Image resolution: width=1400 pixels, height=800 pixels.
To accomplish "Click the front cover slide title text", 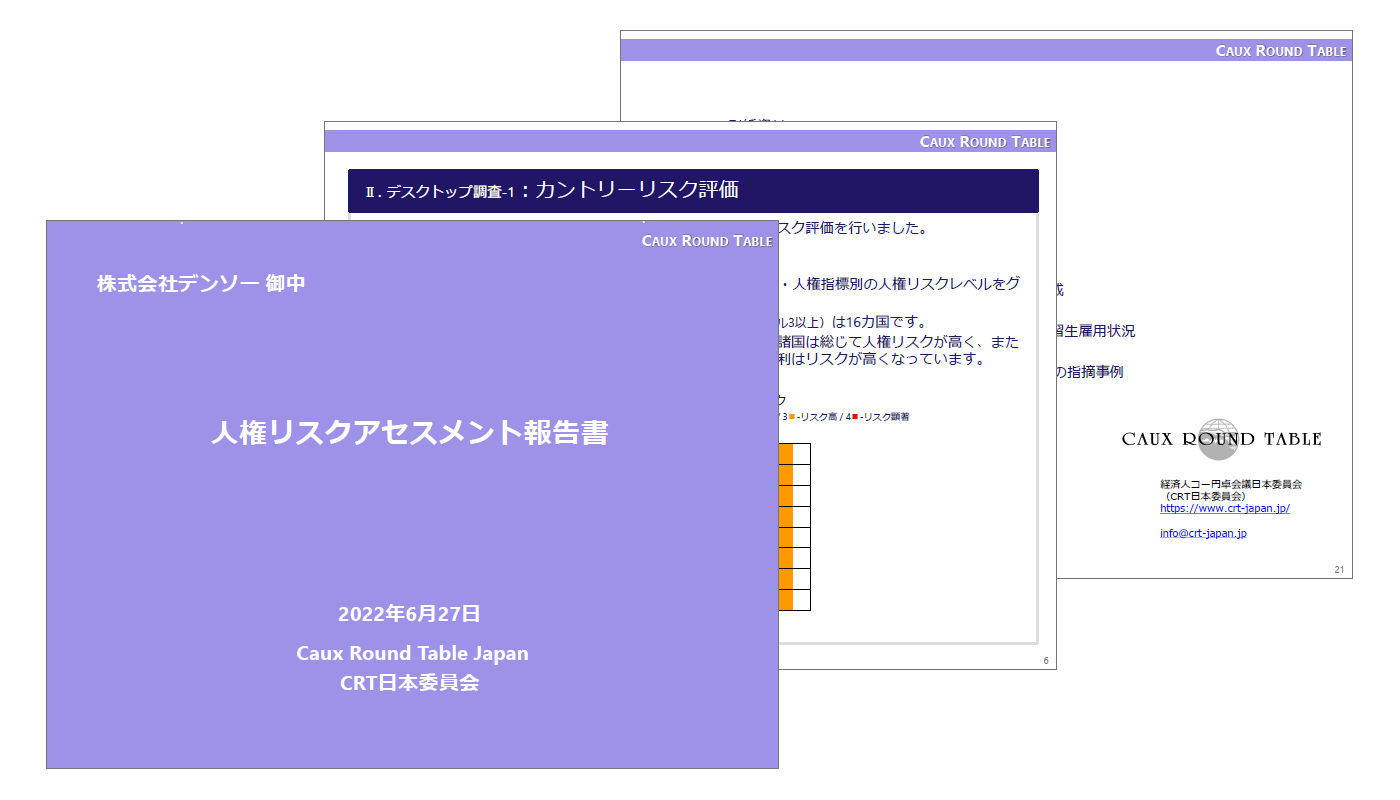I will click(x=409, y=433).
